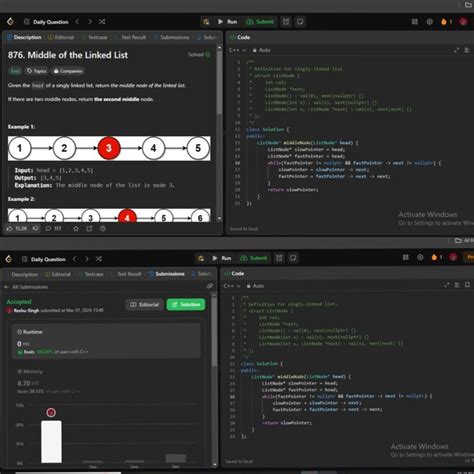Toggle Auto lock in the Description window editor
Image resolution: width=474 pixels, height=474 pixels.
(x=261, y=50)
